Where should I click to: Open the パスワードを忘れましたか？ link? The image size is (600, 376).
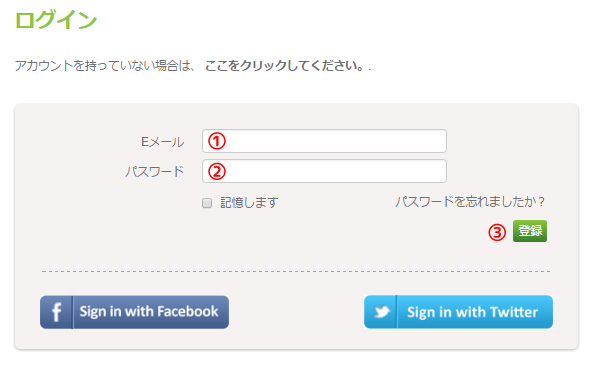[x=470, y=201]
